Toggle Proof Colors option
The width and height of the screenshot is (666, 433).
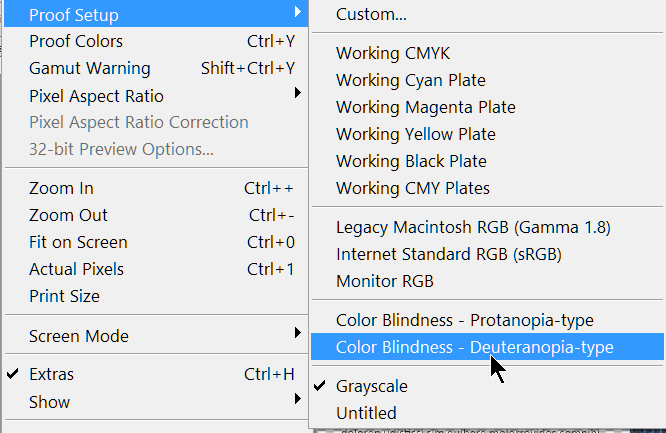(76, 42)
